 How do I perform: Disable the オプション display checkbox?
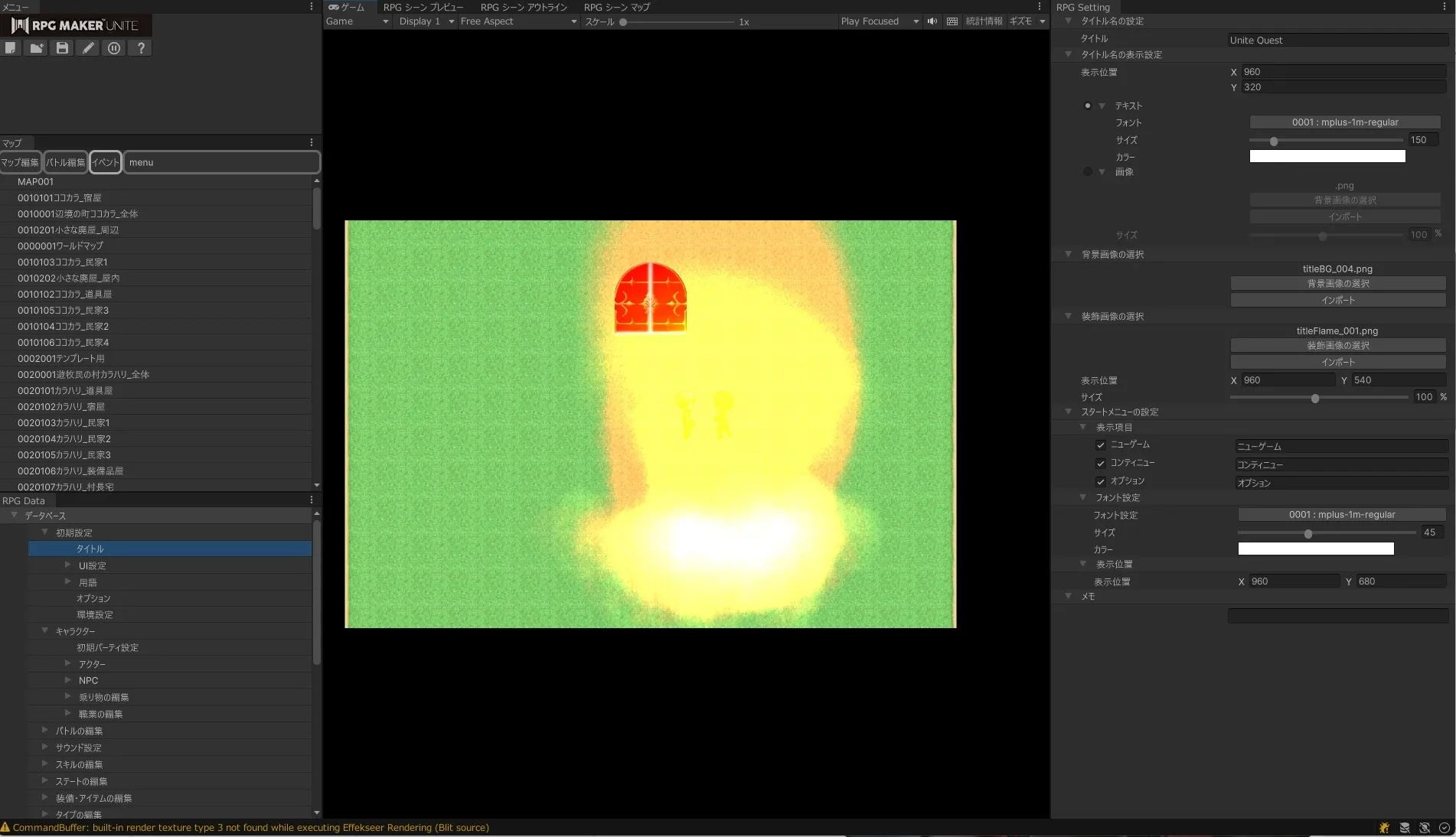tap(1101, 482)
